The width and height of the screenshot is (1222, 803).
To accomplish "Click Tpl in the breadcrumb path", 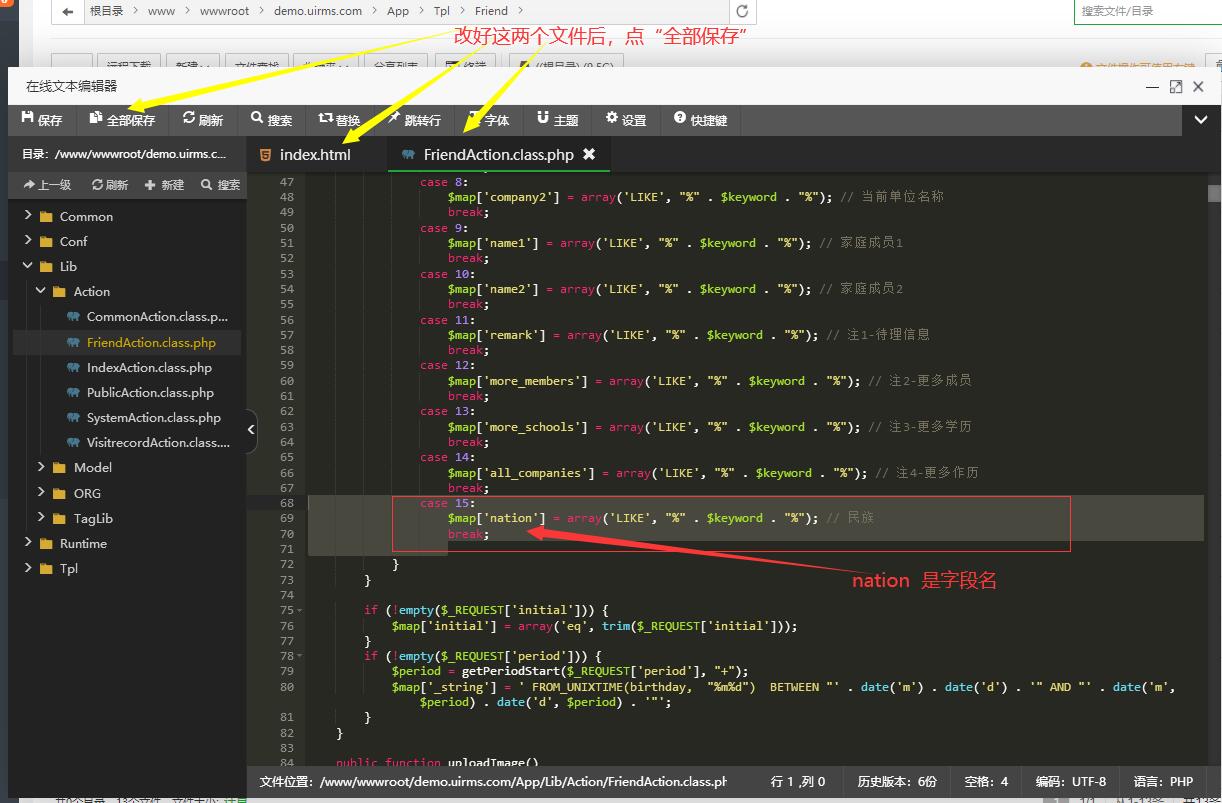I will 442,11.
